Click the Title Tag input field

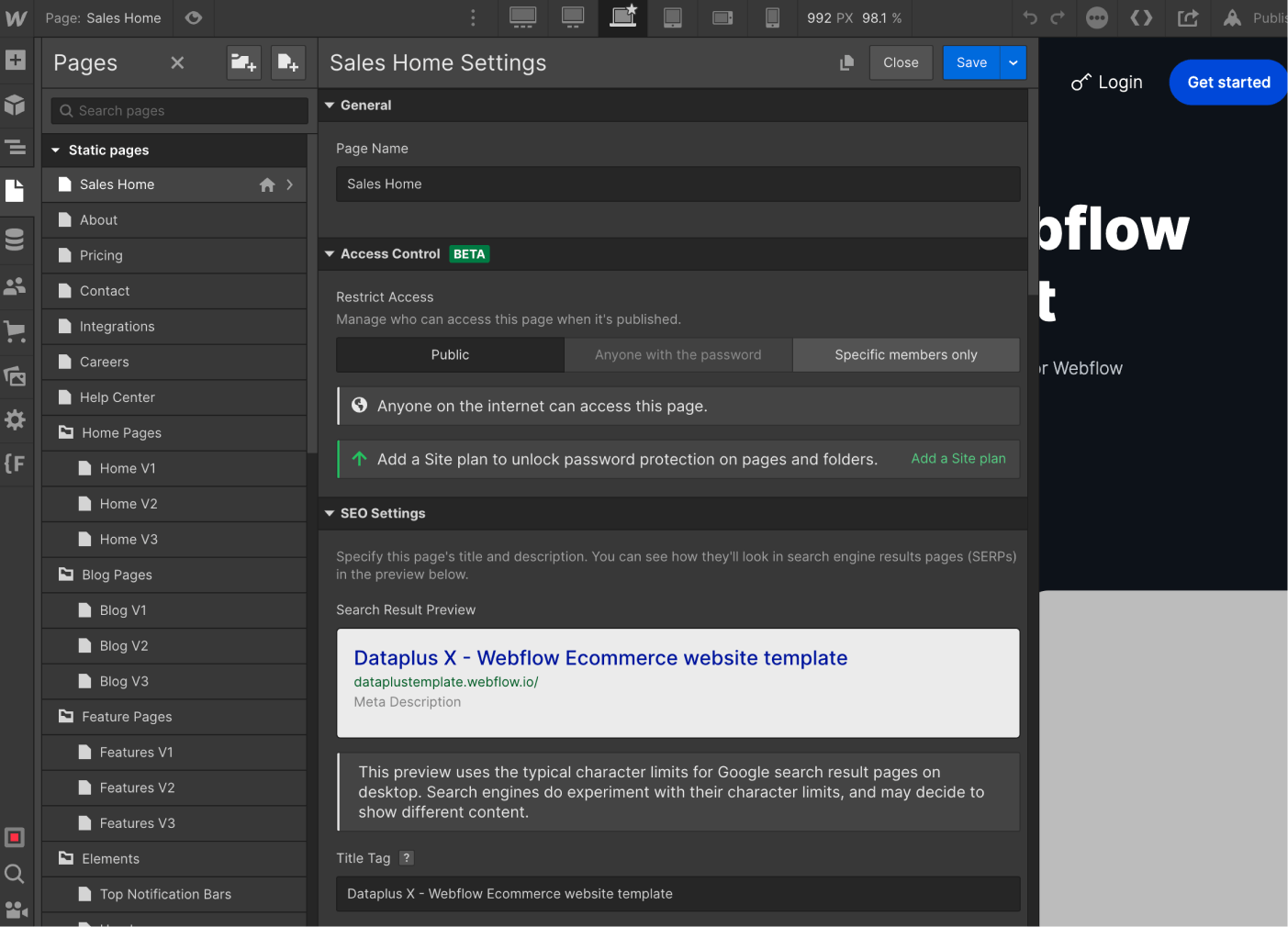(x=678, y=894)
